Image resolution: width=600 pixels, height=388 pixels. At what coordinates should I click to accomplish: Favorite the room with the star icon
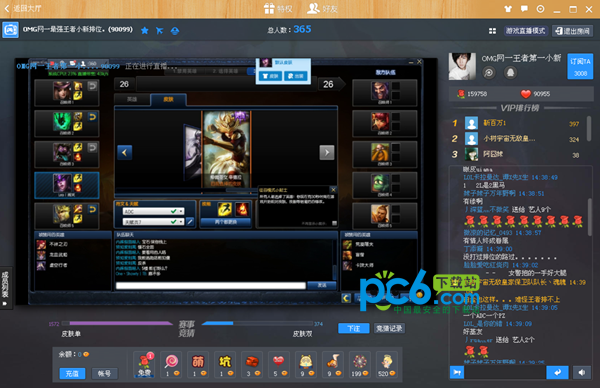point(145,31)
